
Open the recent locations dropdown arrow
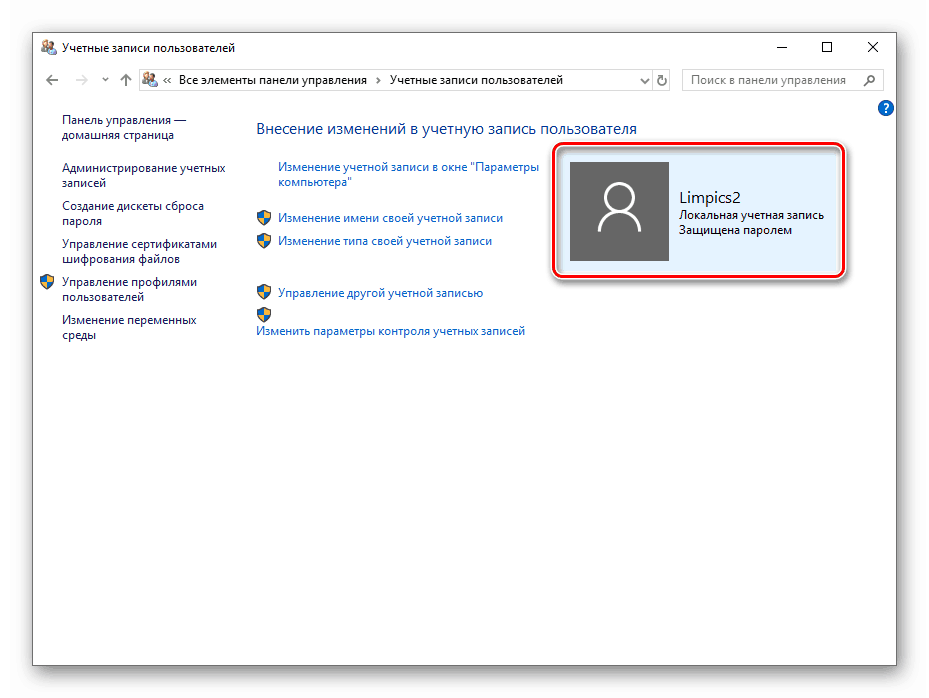(x=105, y=80)
